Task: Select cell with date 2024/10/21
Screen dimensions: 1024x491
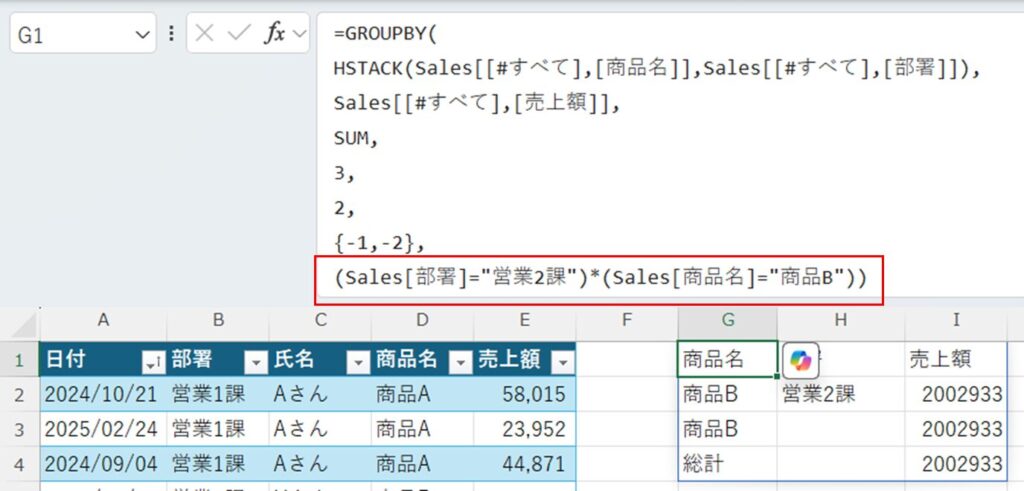Action: [x=103, y=394]
